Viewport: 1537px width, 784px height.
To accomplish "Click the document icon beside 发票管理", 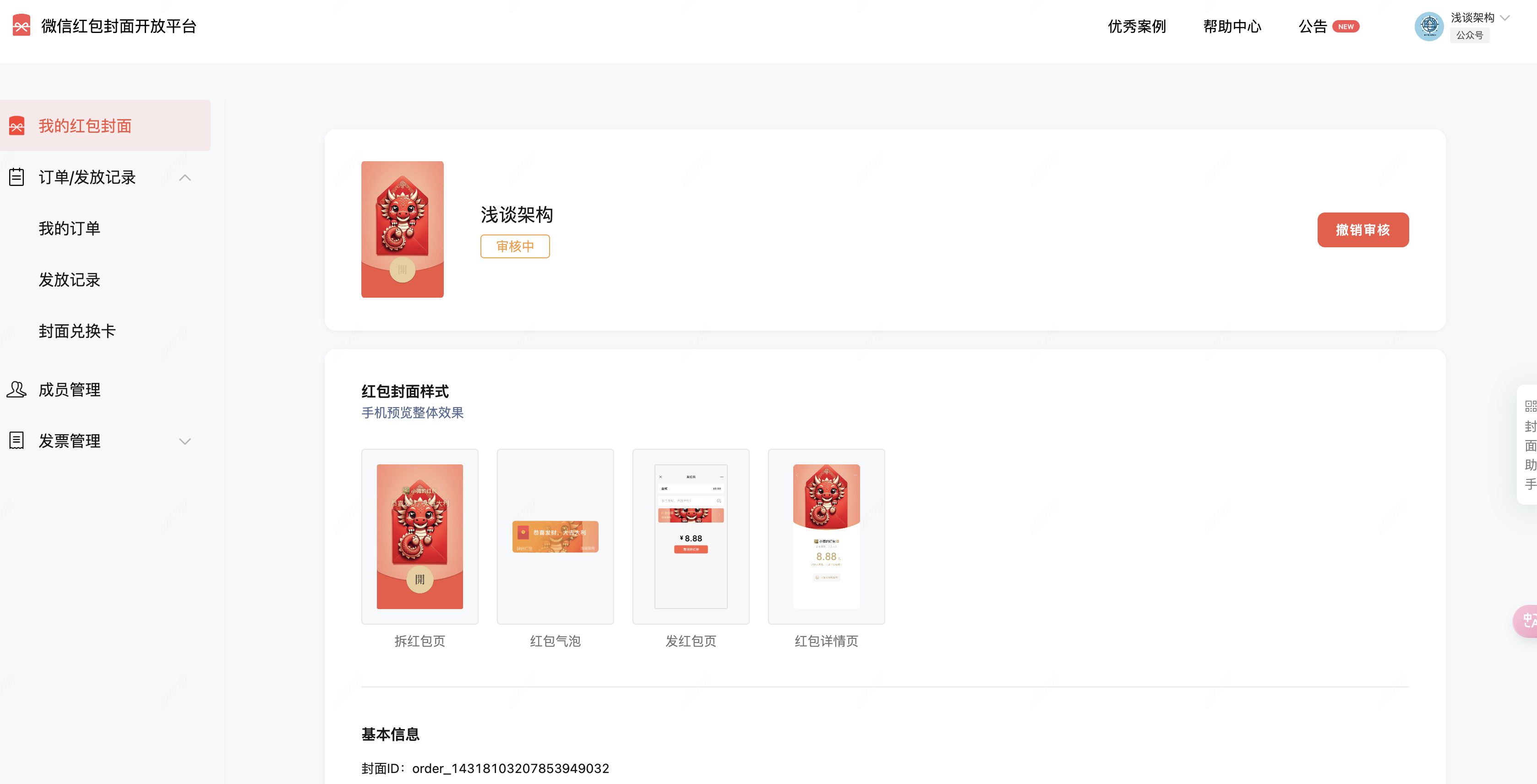I will click(x=16, y=441).
